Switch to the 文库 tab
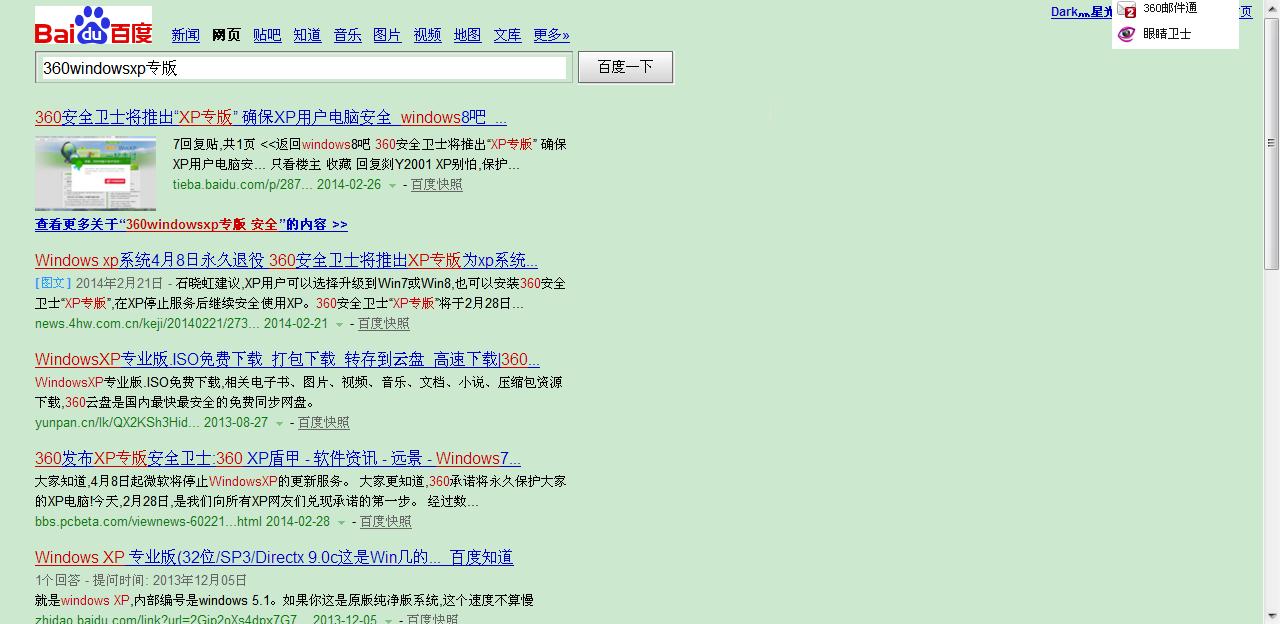The image size is (1280, 624). [507, 35]
